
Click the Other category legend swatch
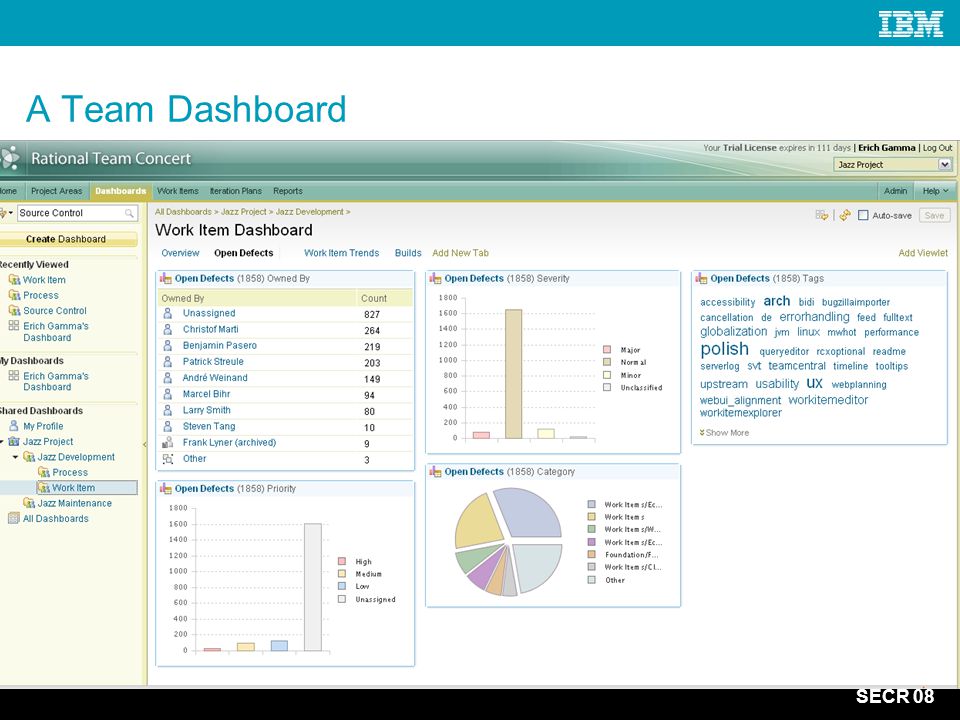(591, 580)
